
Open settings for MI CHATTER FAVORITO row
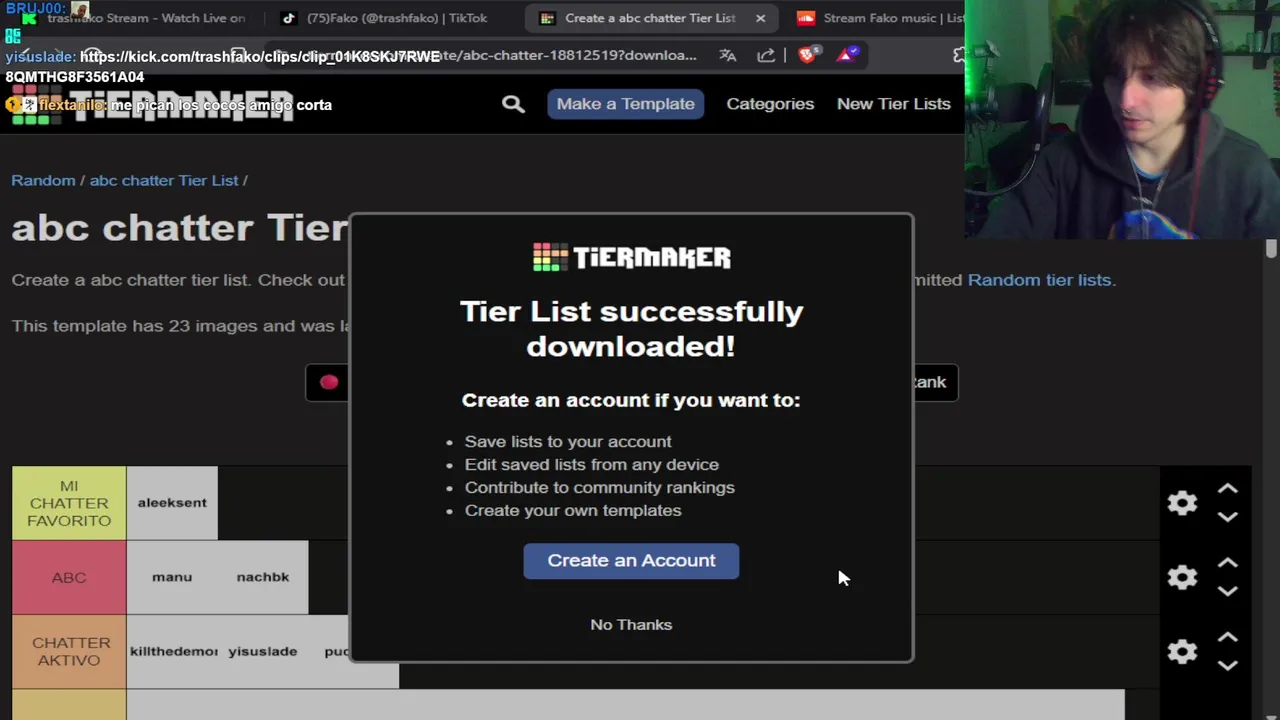[1182, 503]
